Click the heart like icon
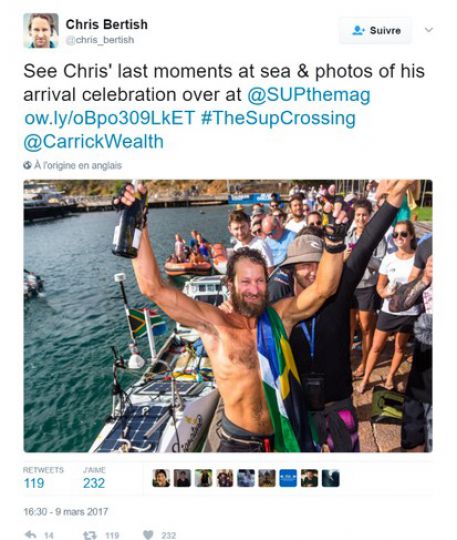Screen dimensions: 457x540 [x=148, y=535]
